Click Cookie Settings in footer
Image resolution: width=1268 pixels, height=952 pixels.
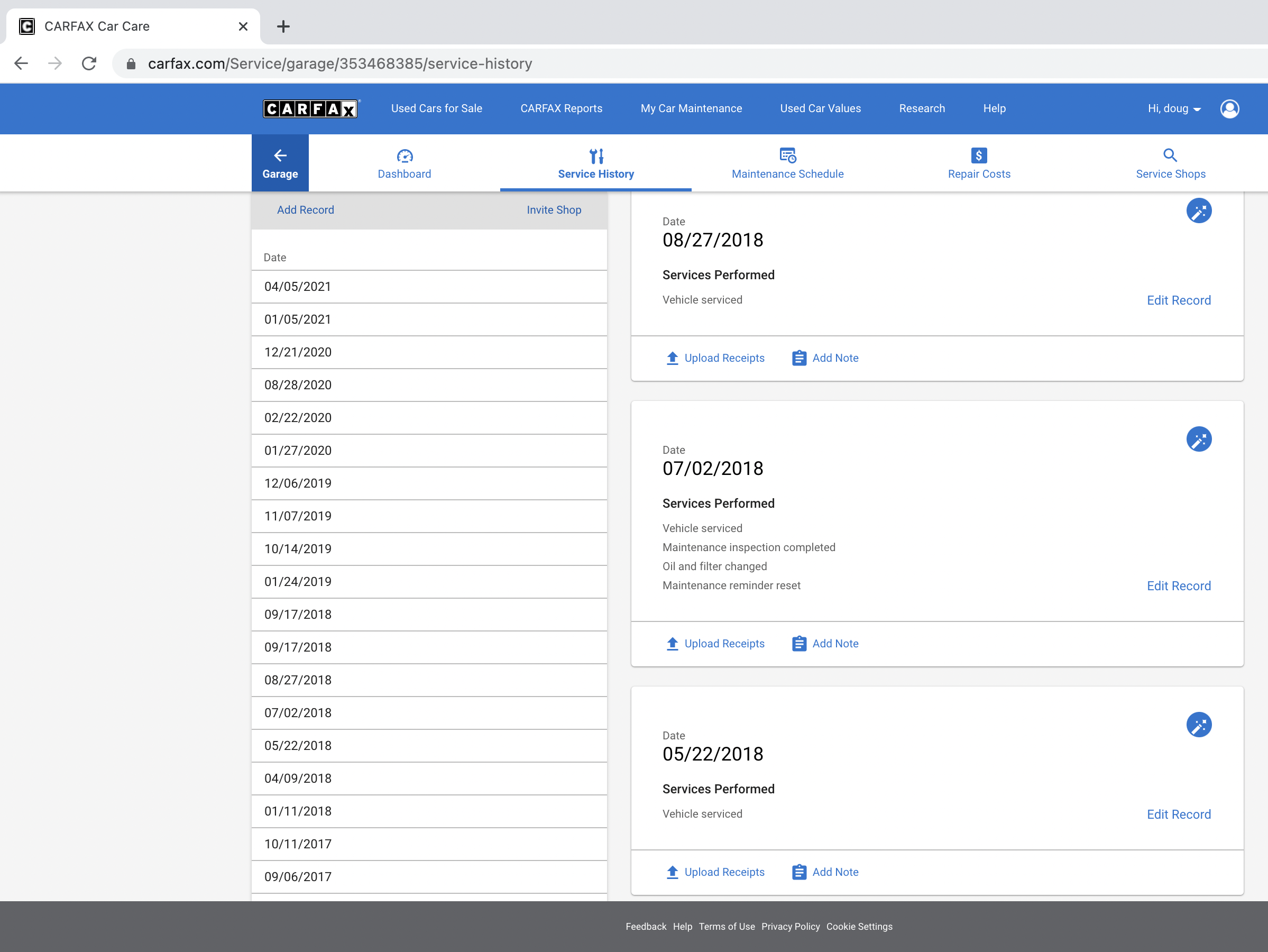[x=859, y=926]
